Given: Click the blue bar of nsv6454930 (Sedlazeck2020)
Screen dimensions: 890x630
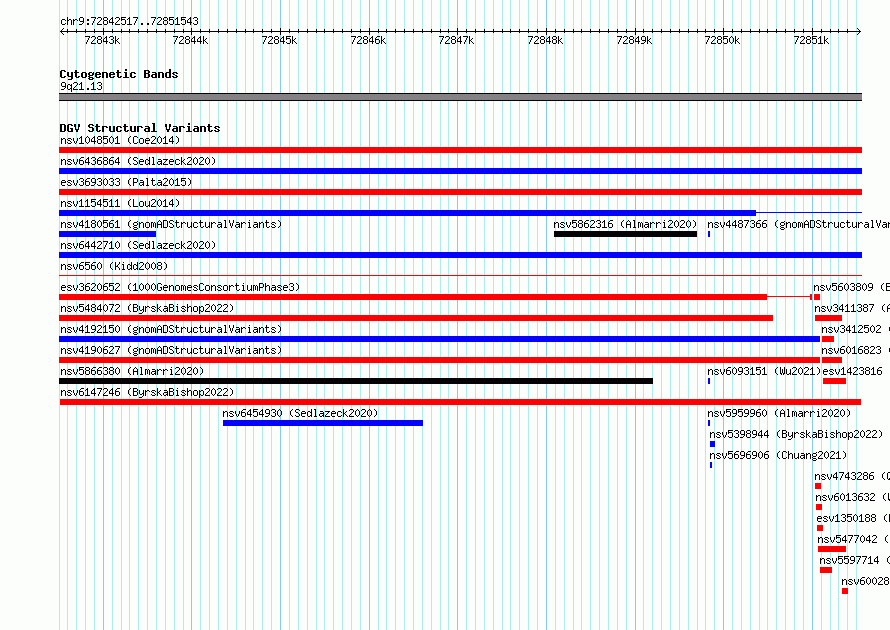Looking at the screenshot, I should click(323, 423).
